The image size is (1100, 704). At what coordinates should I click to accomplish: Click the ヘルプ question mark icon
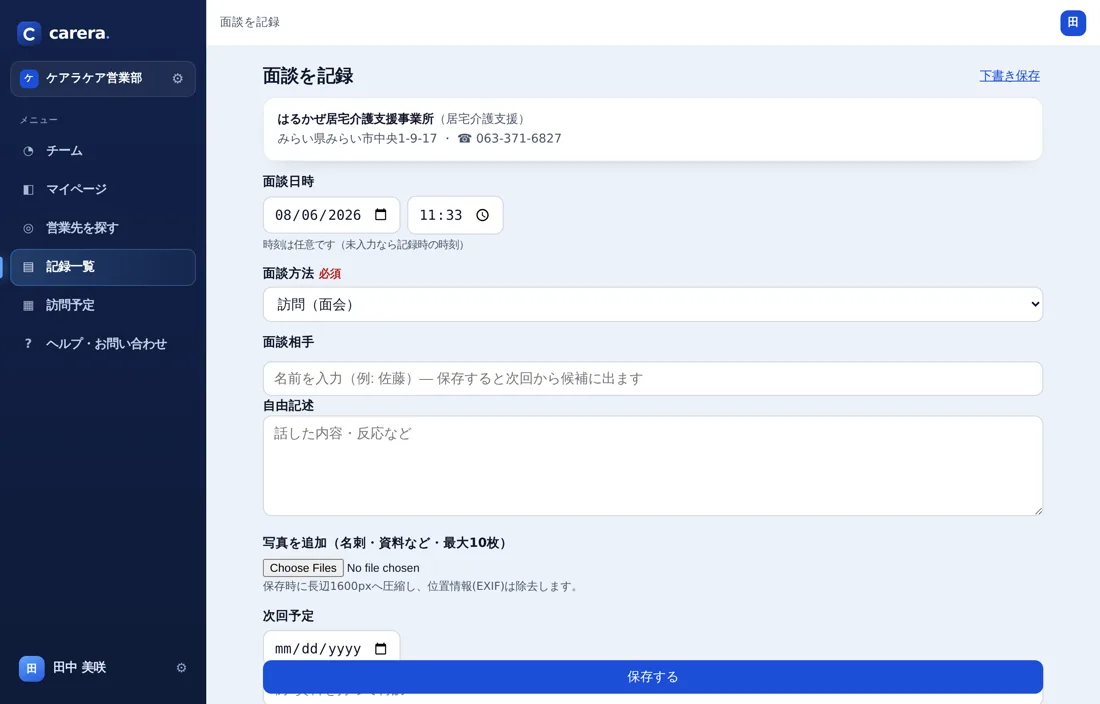pyautogui.click(x=28, y=344)
